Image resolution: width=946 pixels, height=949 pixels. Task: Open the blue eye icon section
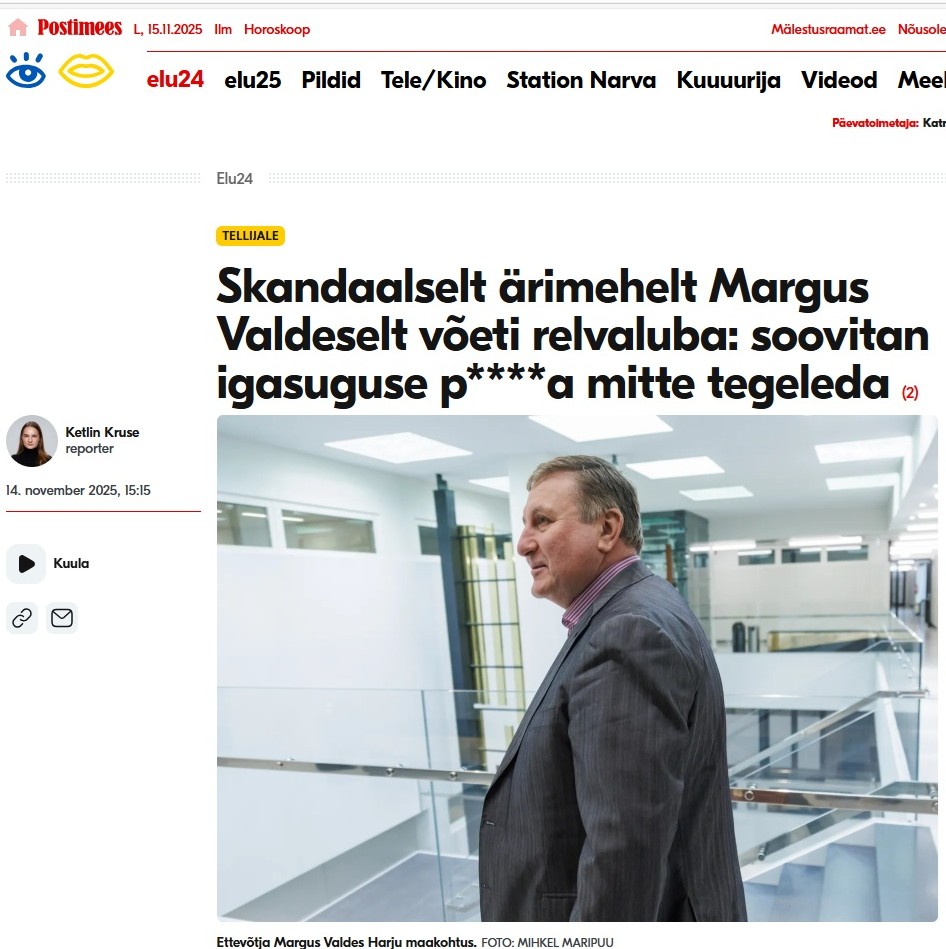coord(26,70)
